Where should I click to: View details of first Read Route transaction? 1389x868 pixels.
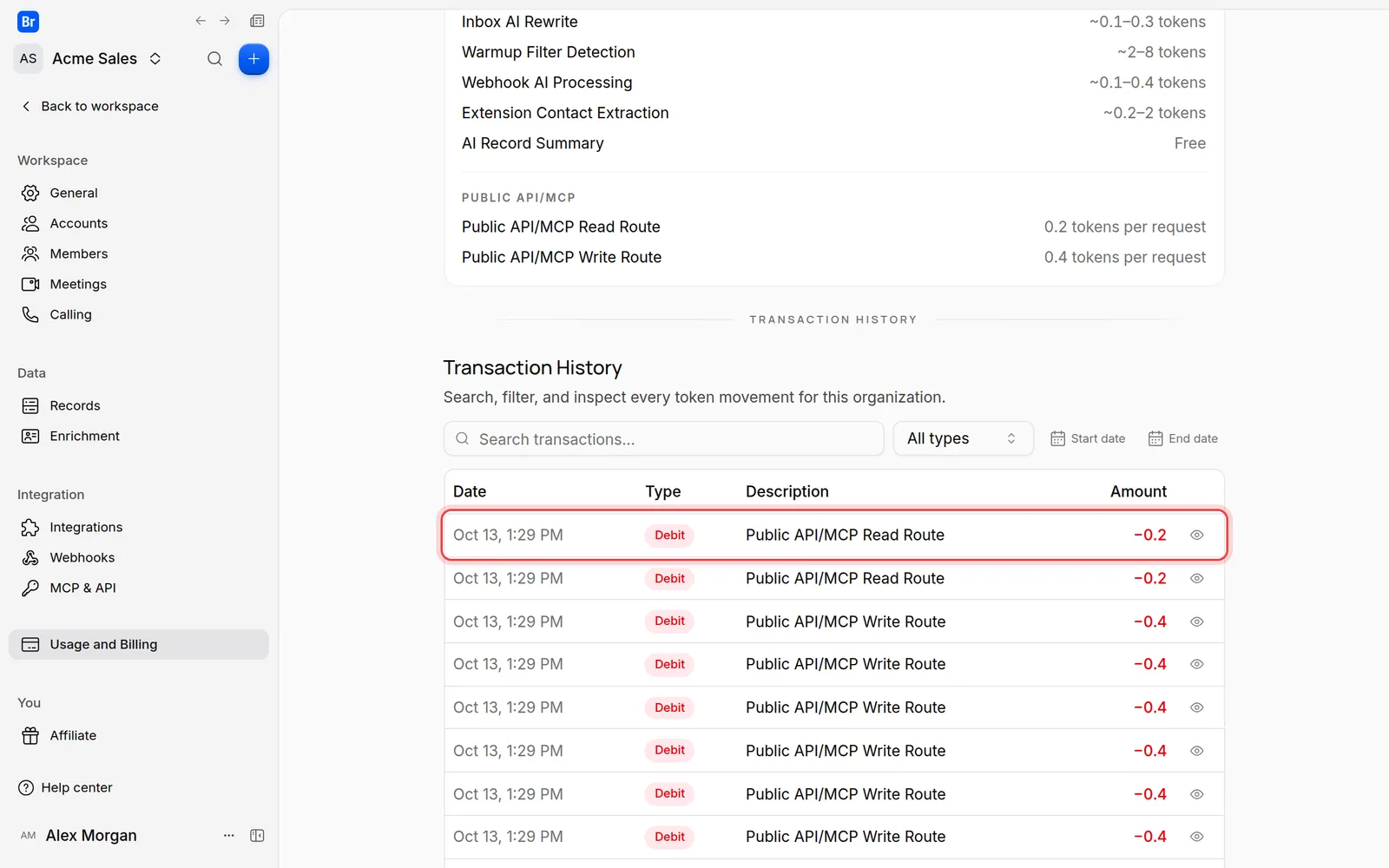[x=1196, y=535]
